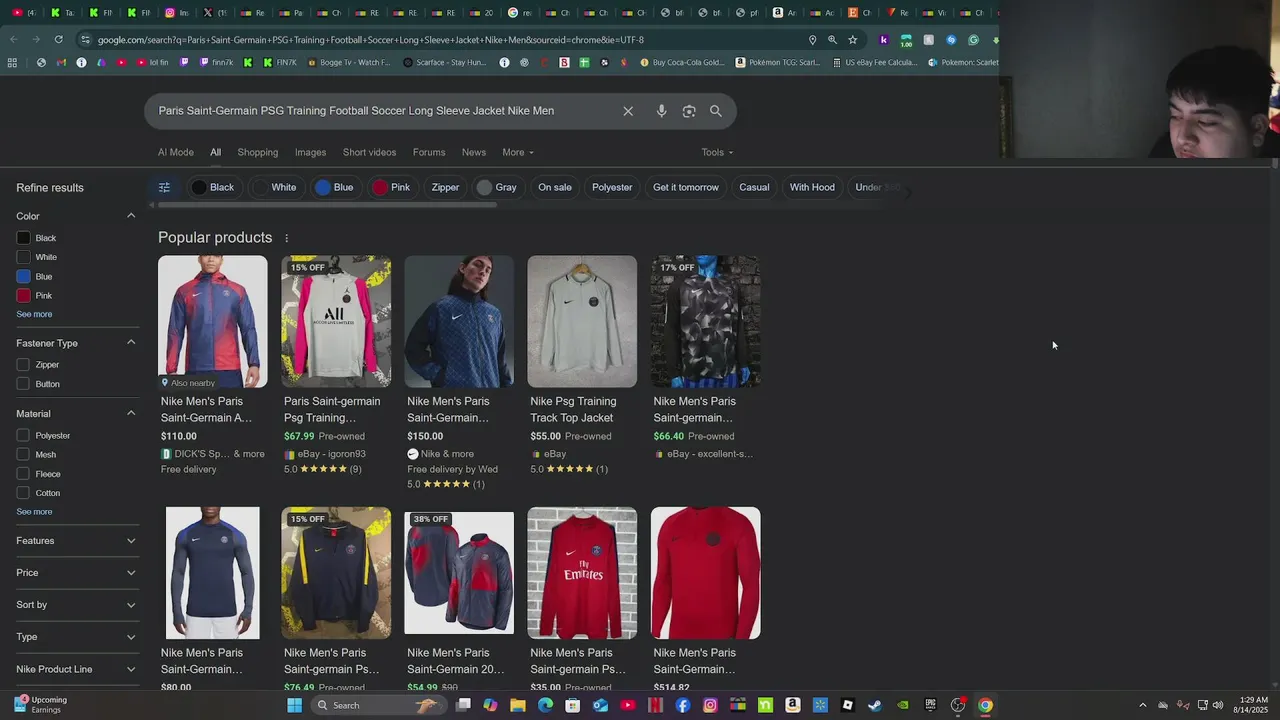The image size is (1280, 720).
Task: Open the filter options icon beside Black chip
Action: click(x=164, y=187)
